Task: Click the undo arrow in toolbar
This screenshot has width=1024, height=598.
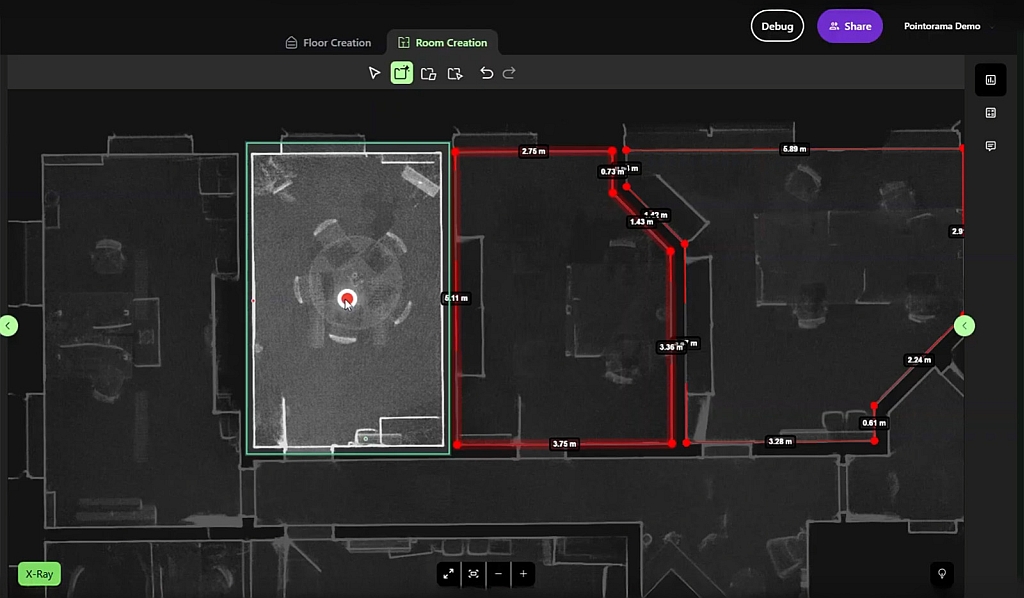Action: click(x=486, y=73)
